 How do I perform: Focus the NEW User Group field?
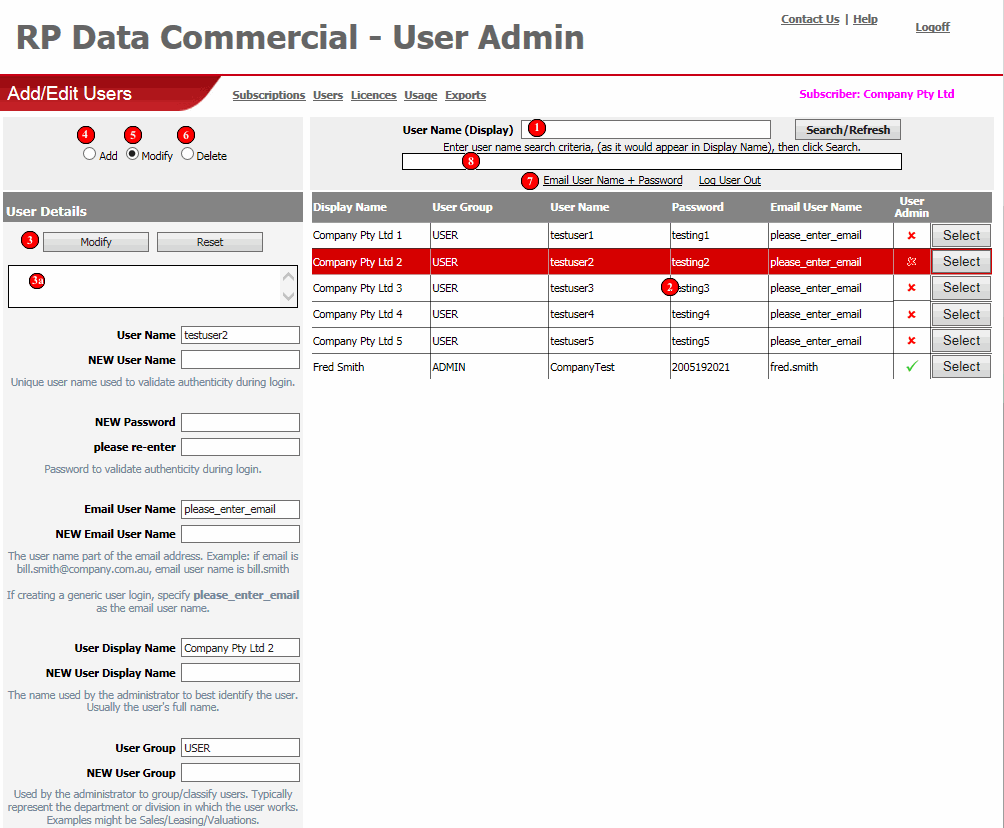(x=240, y=773)
